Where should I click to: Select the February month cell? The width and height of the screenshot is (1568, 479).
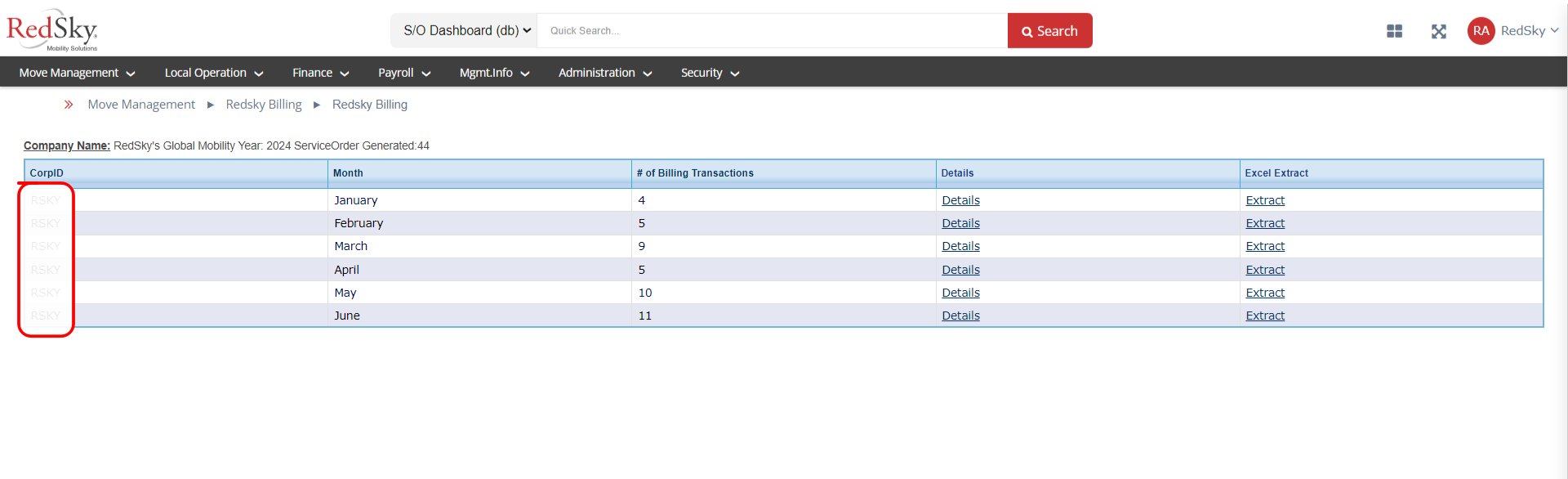click(479, 223)
